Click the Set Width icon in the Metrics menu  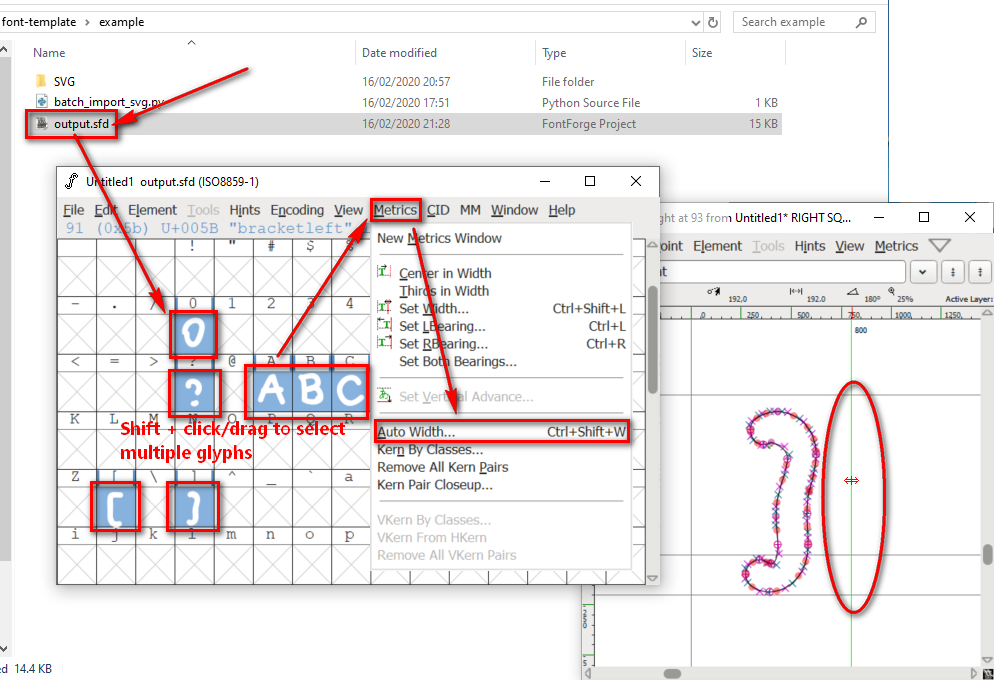click(x=383, y=304)
